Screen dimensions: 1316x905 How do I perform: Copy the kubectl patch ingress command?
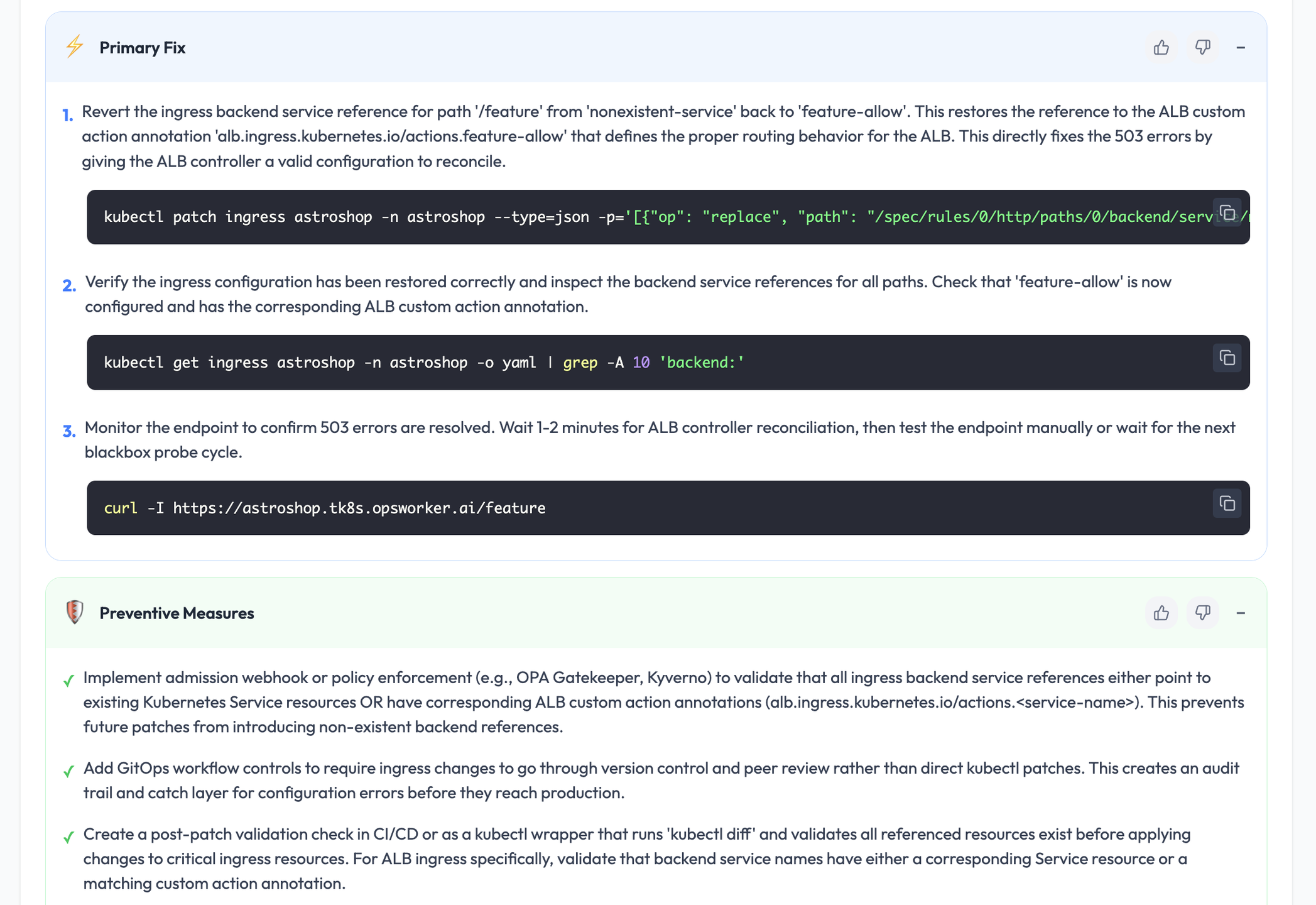[x=1227, y=212]
